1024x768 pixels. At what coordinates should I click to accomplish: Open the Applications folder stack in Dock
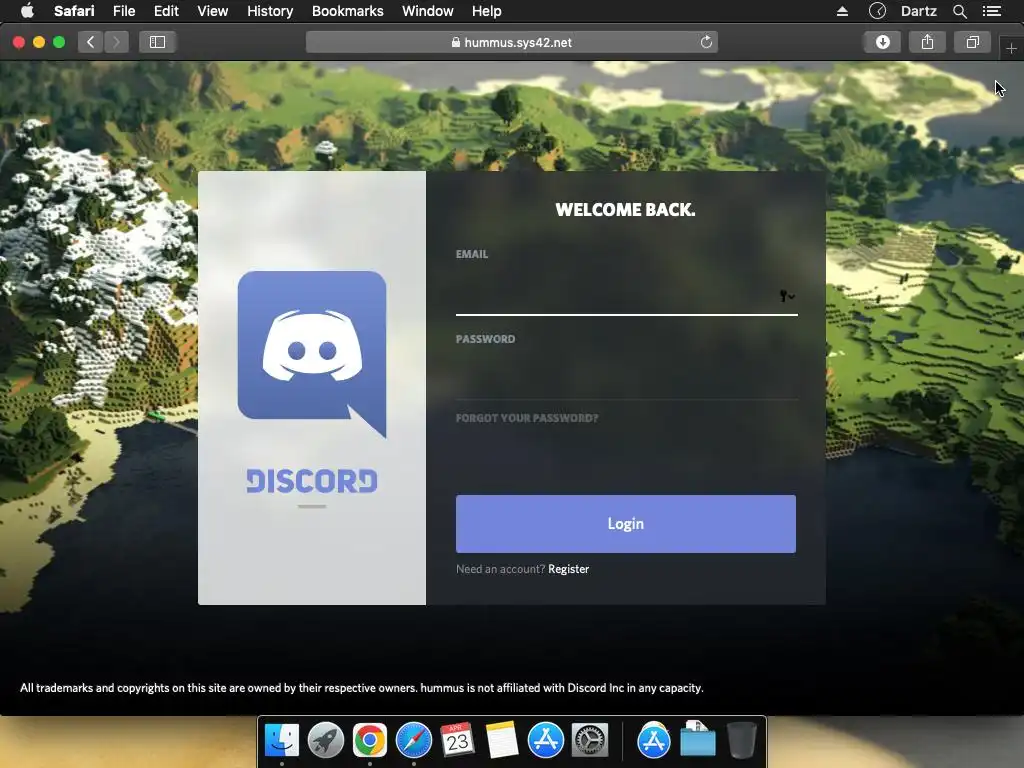pyautogui.click(x=654, y=741)
